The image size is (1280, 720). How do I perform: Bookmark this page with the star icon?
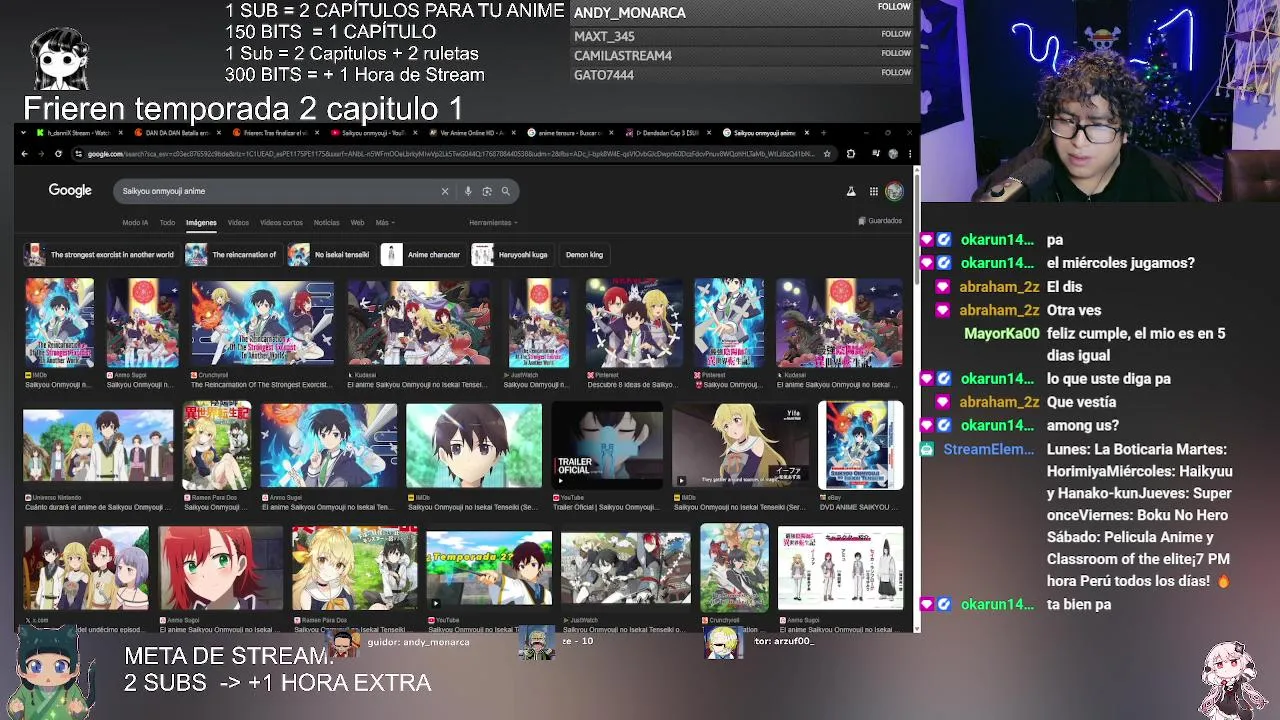tap(827, 154)
